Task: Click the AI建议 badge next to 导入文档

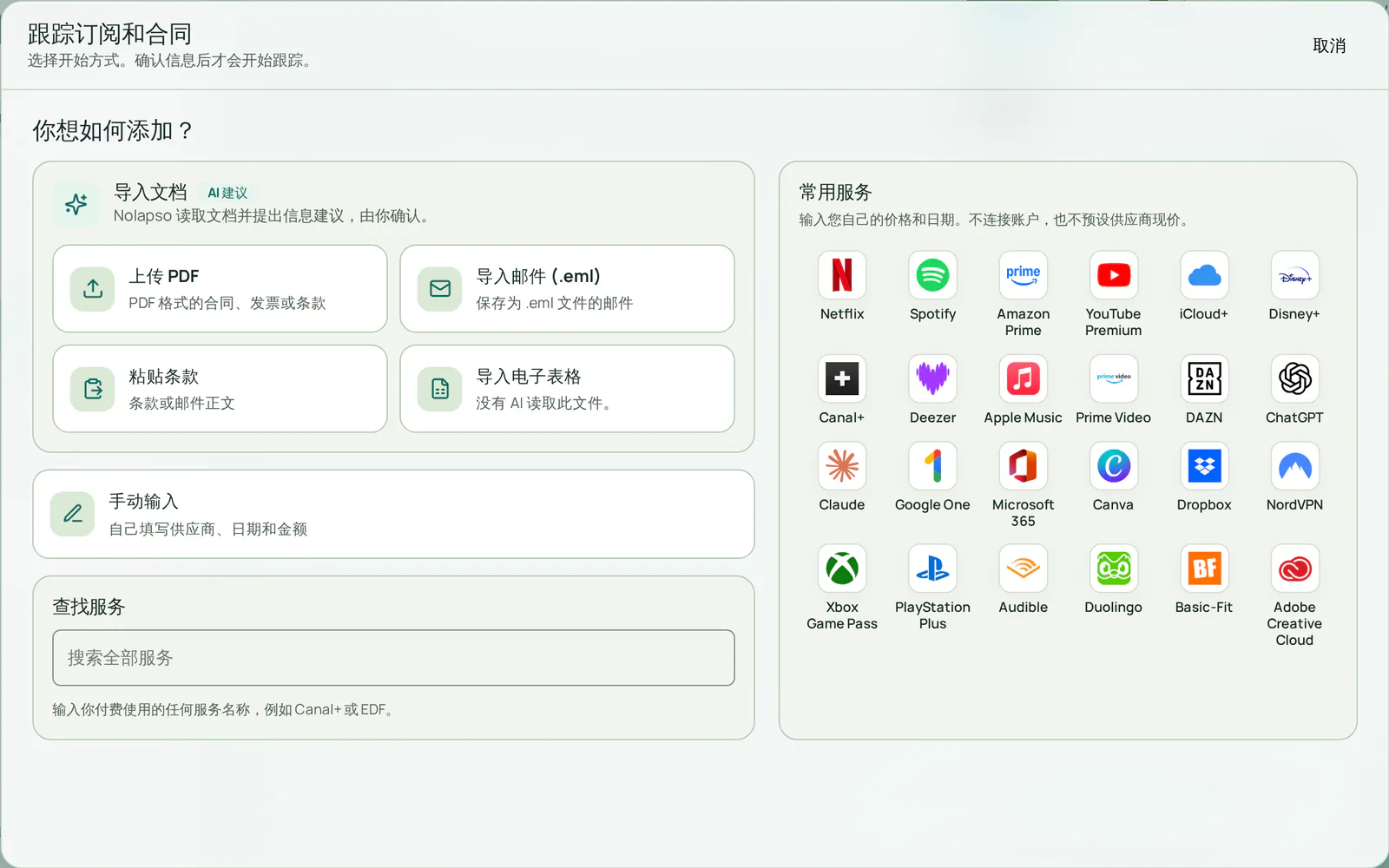Action: [227, 193]
